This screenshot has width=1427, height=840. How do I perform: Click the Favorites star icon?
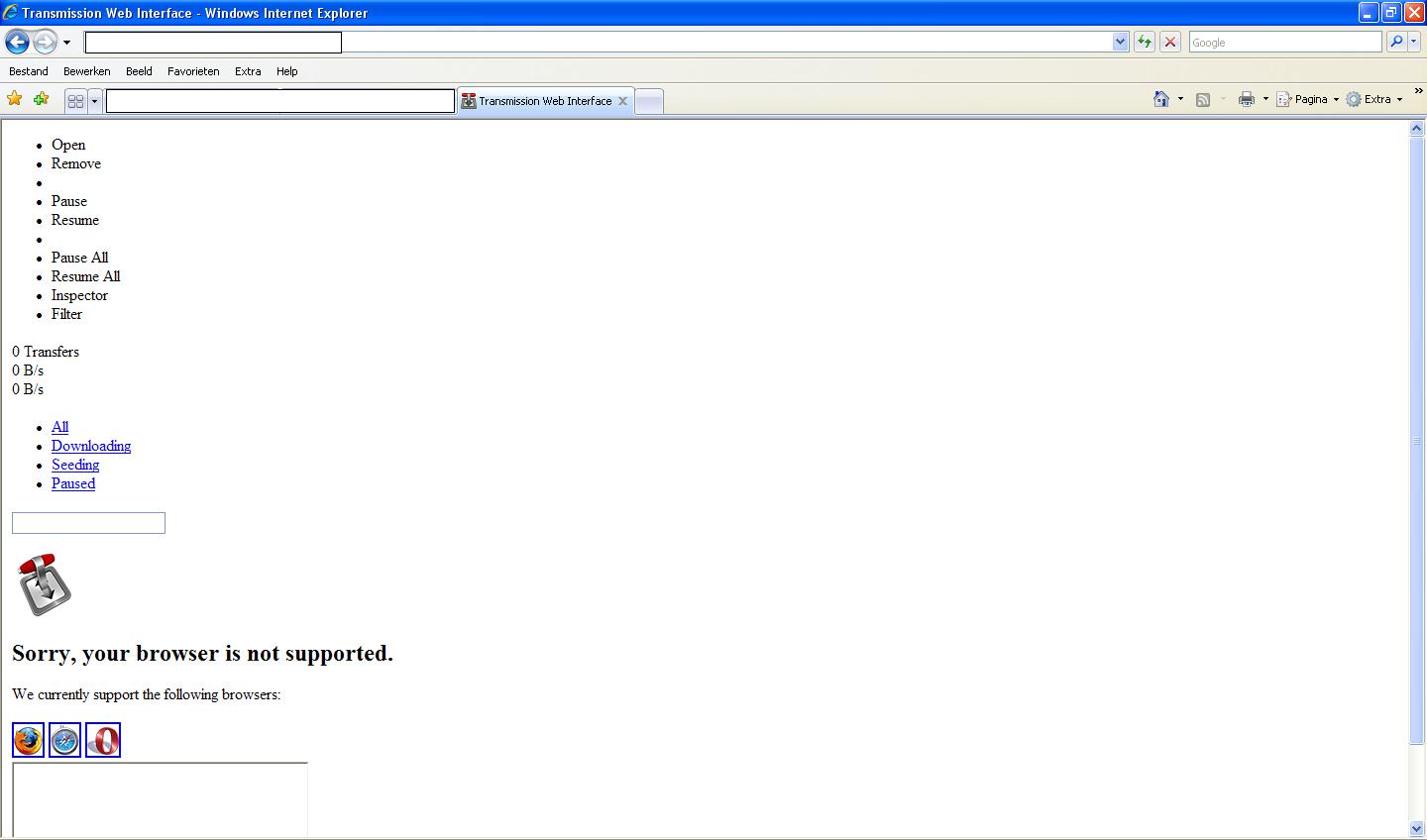[15, 99]
